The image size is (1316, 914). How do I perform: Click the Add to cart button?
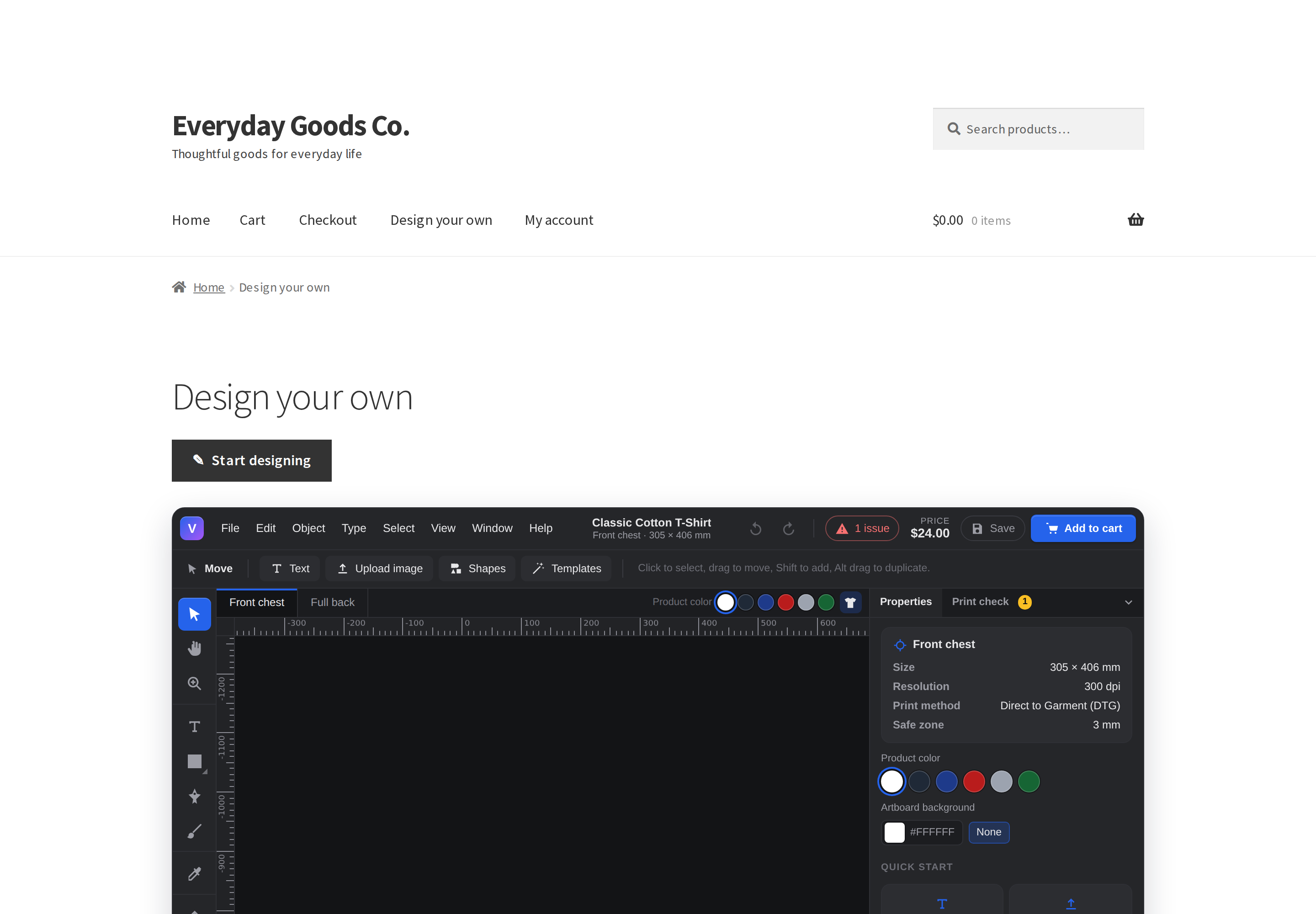(1083, 529)
